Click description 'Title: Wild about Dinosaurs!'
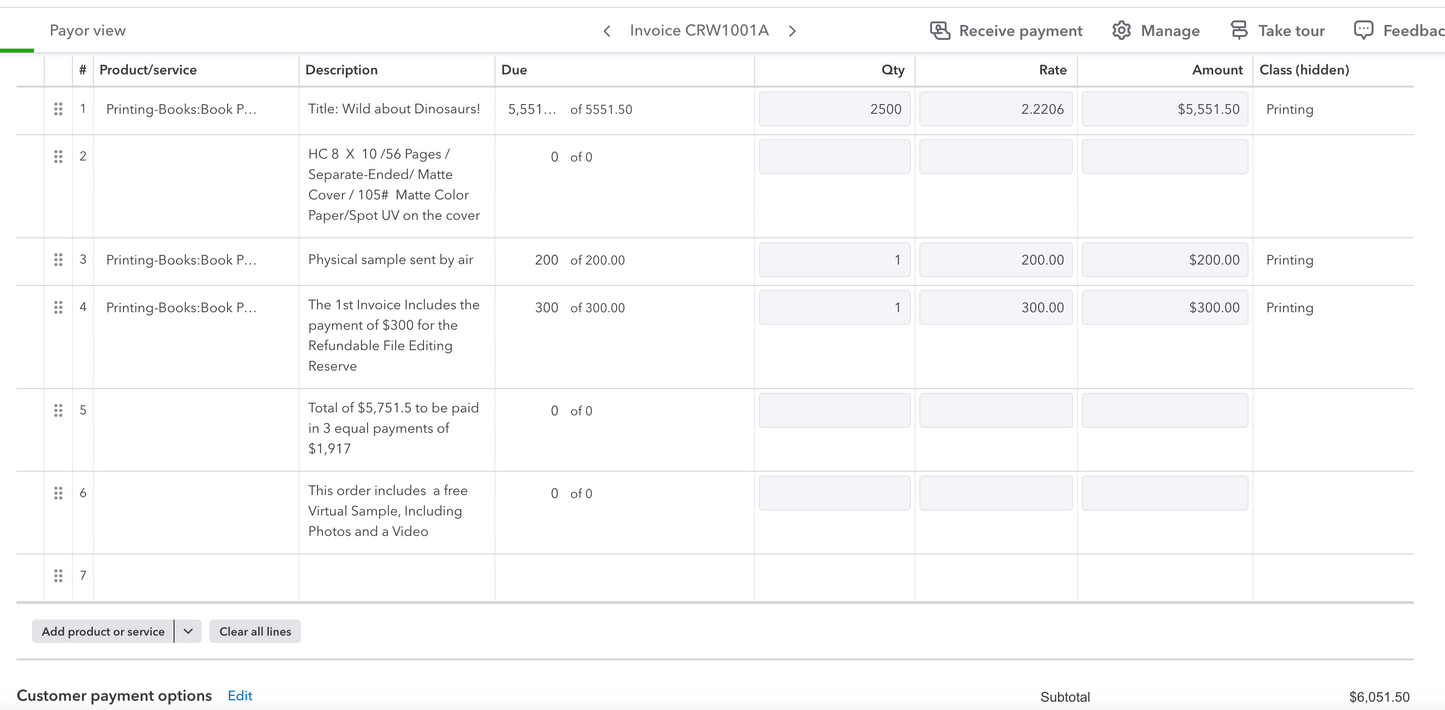The width and height of the screenshot is (1445, 710). coord(394,109)
